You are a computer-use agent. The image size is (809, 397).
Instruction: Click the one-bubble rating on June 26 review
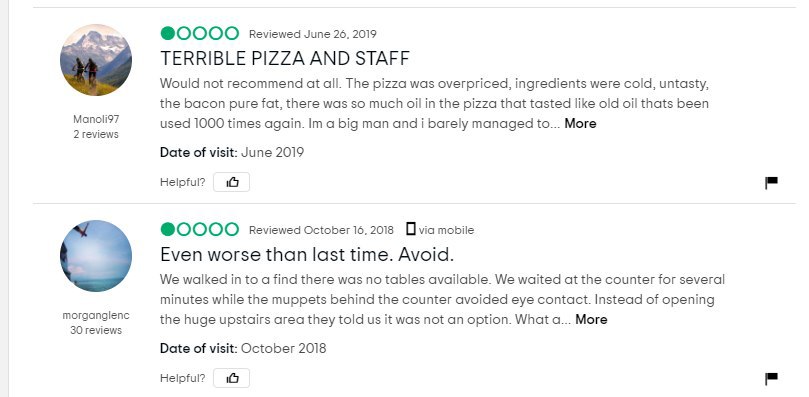point(200,34)
